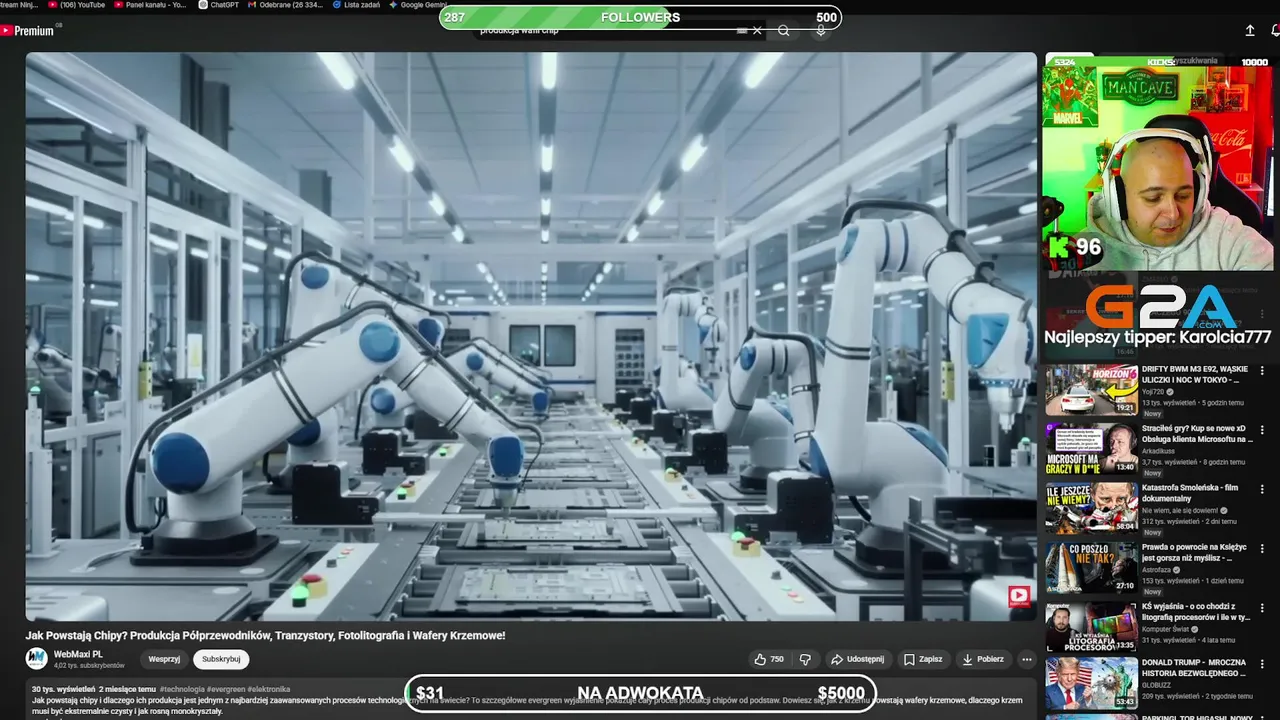This screenshot has width=1280, height=720.
Task: Switch to the (106) YouTube browser tab
Action: (77, 5)
